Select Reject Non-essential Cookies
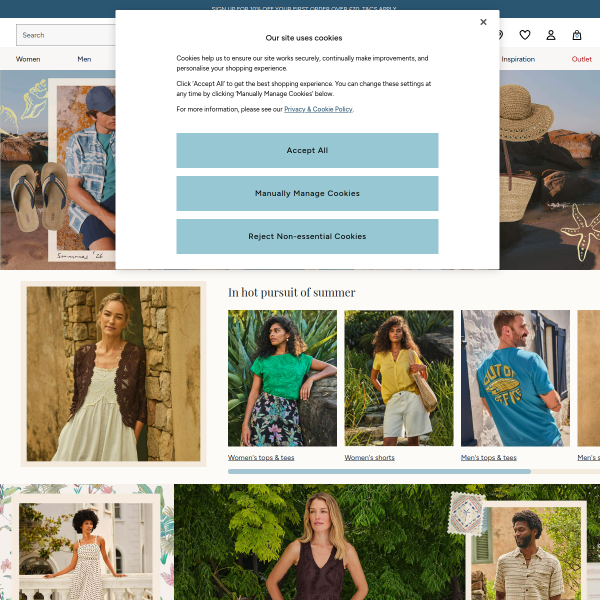 [x=307, y=236]
